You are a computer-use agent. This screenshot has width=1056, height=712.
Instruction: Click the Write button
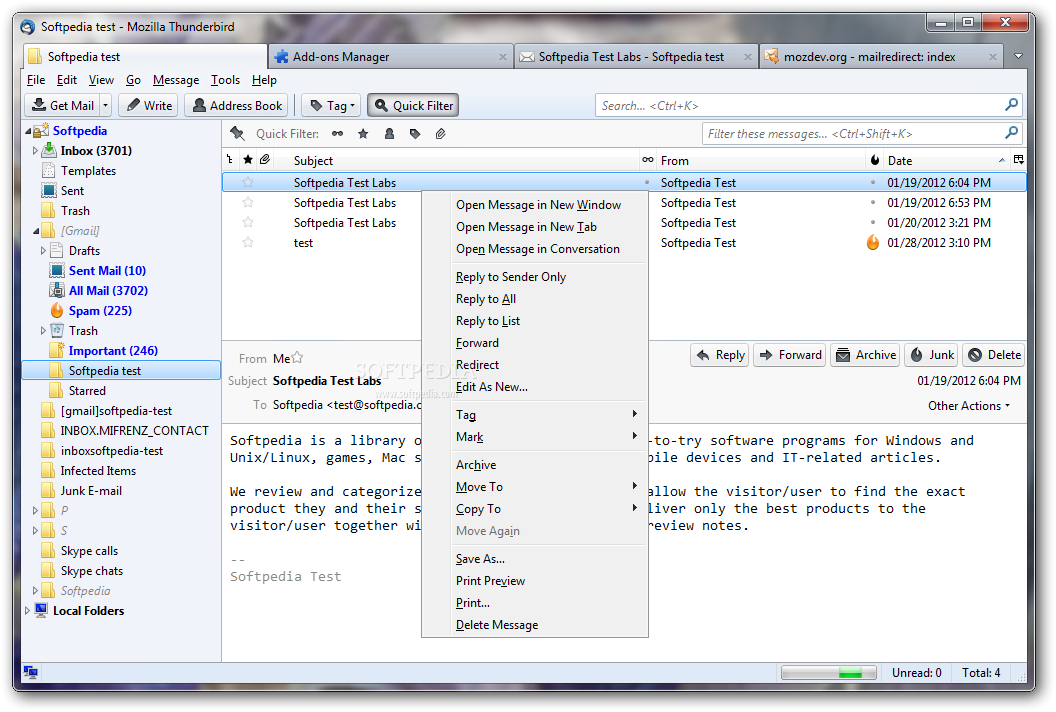tap(149, 106)
